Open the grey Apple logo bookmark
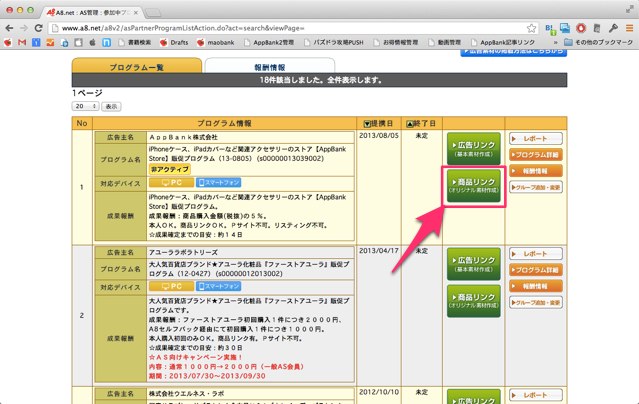 [x=93, y=42]
